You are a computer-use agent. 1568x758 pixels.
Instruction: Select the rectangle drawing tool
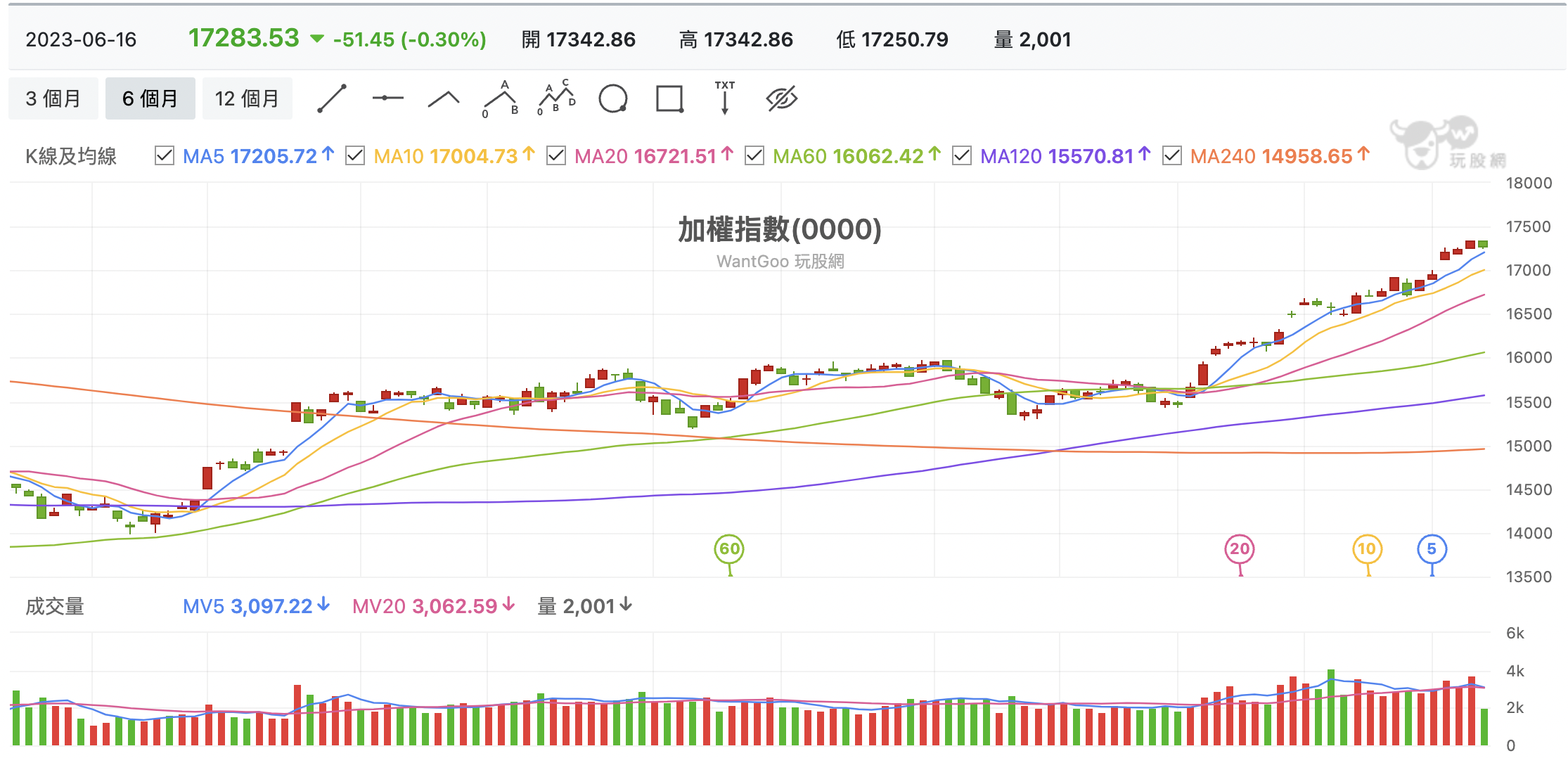[669, 98]
